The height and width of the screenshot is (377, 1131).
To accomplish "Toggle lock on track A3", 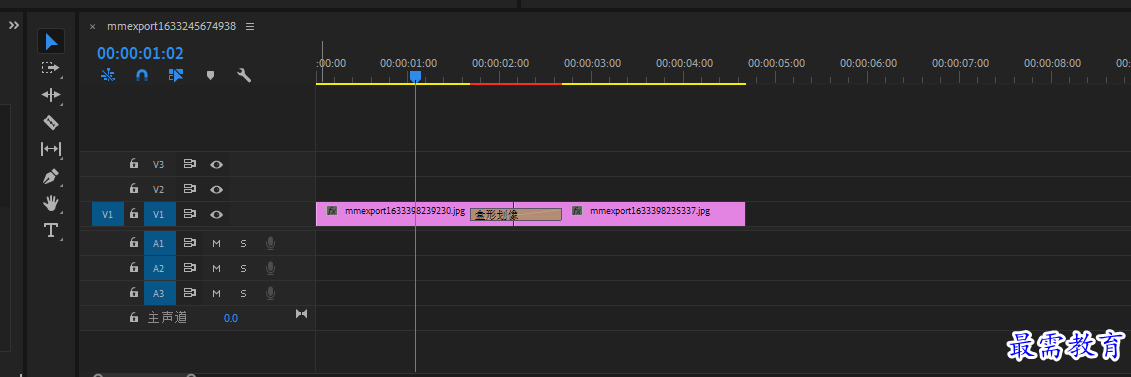I will coord(133,293).
